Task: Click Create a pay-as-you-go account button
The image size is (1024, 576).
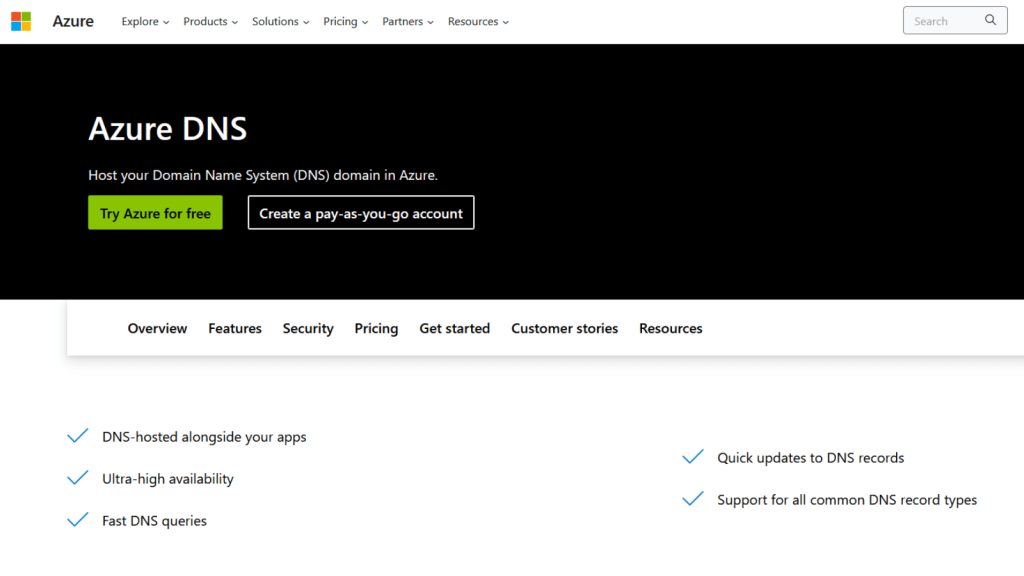Action: (361, 213)
